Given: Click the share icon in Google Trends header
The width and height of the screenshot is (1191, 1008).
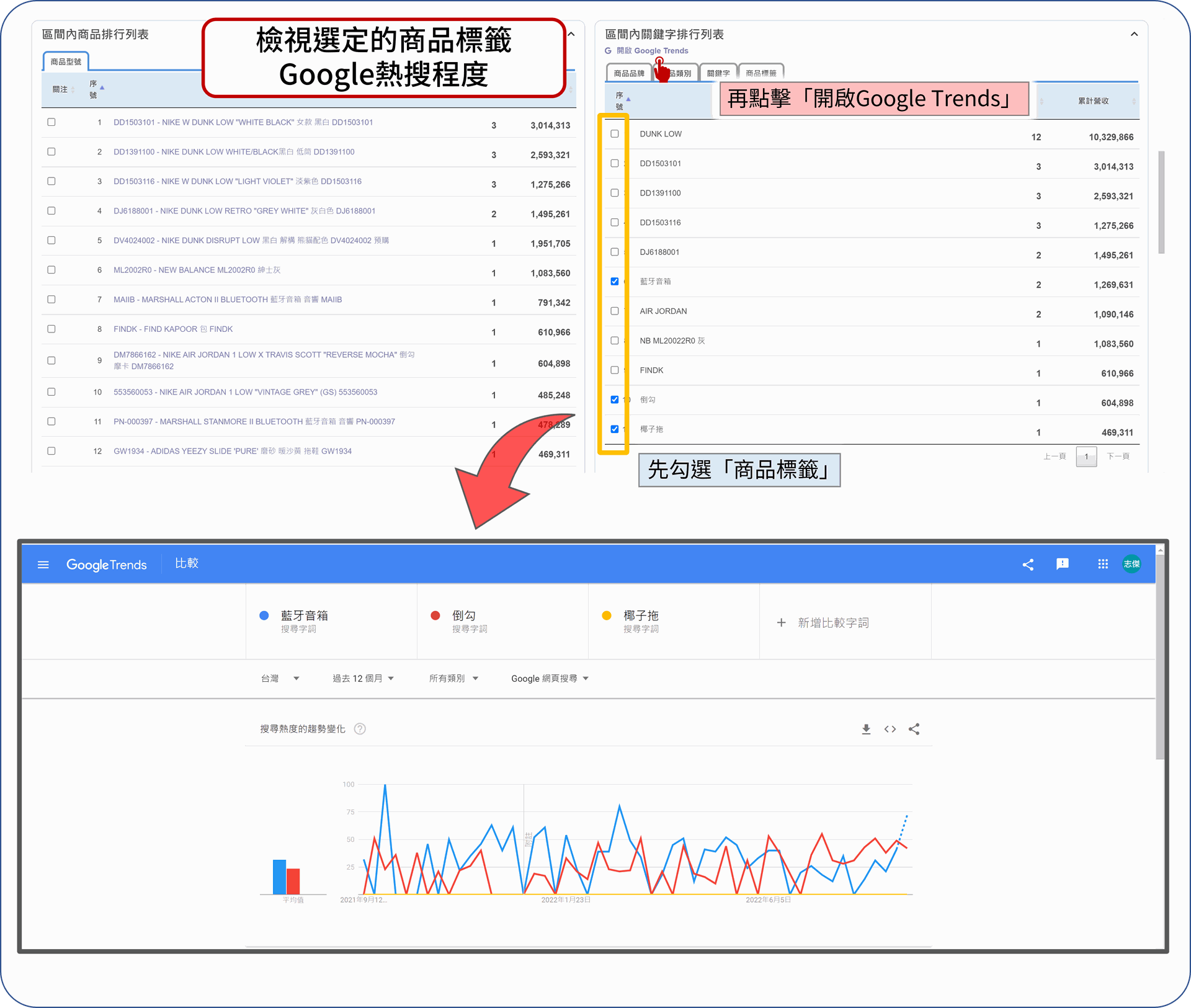Looking at the screenshot, I should [x=1028, y=564].
